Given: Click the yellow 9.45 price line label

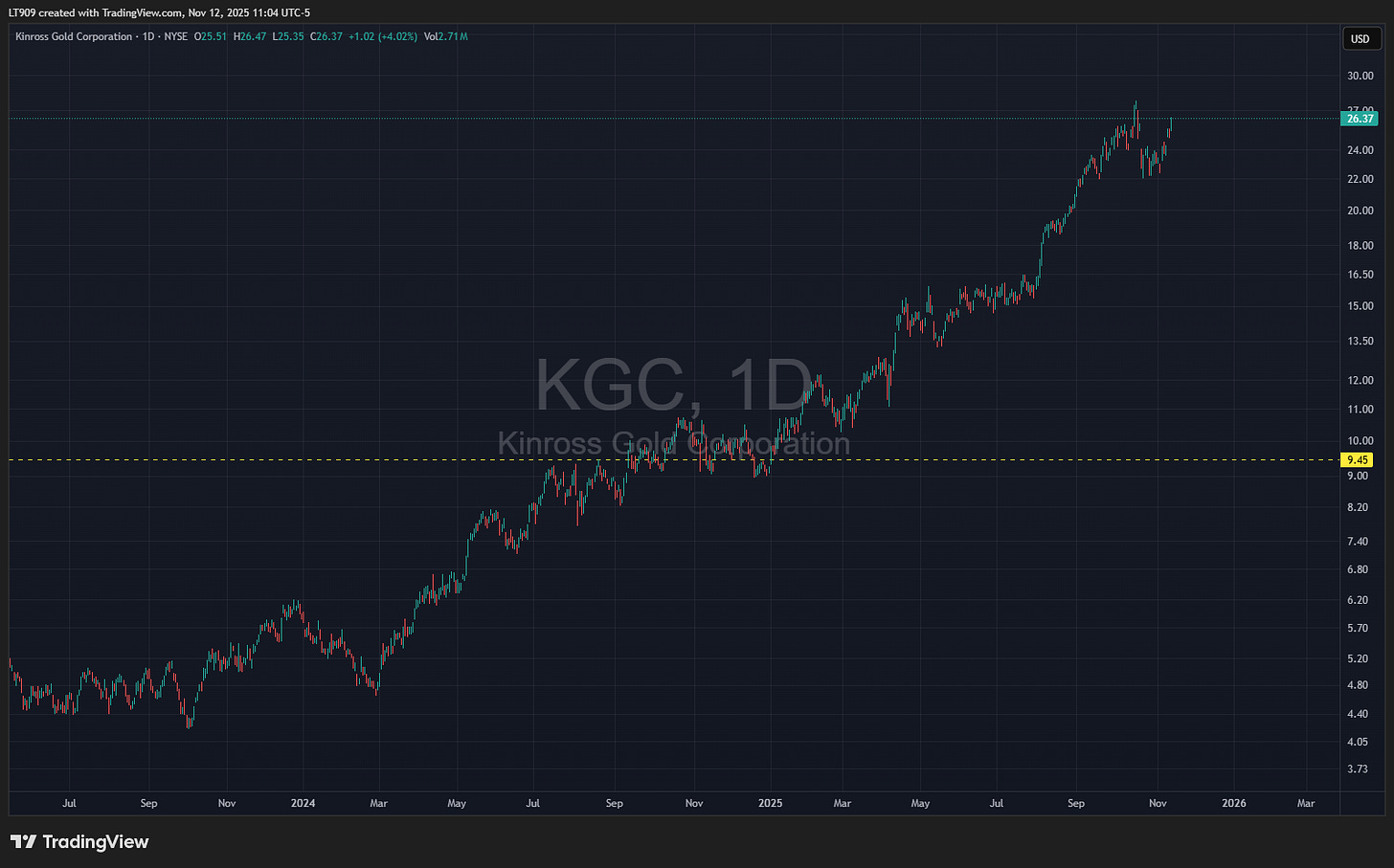Looking at the screenshot, I should click(x=1357, y=460).
